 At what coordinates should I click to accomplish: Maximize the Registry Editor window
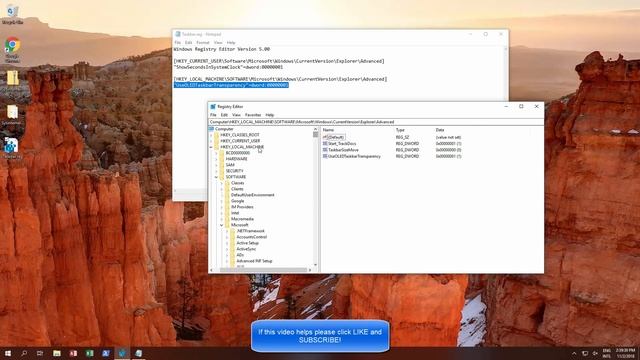tap(521, 107)
